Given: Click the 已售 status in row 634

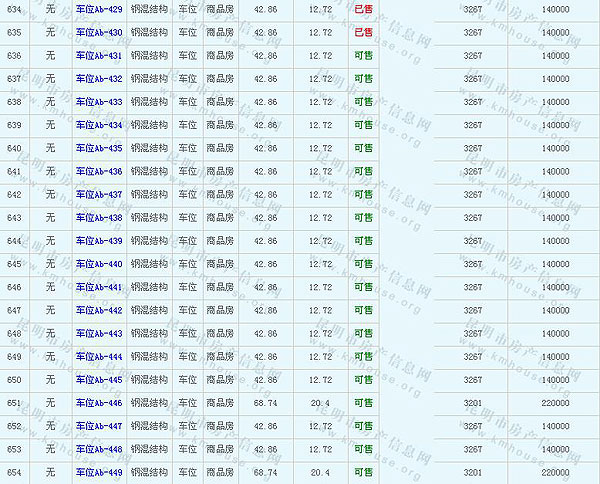Looking at the screenshot, I should point(363,9).
